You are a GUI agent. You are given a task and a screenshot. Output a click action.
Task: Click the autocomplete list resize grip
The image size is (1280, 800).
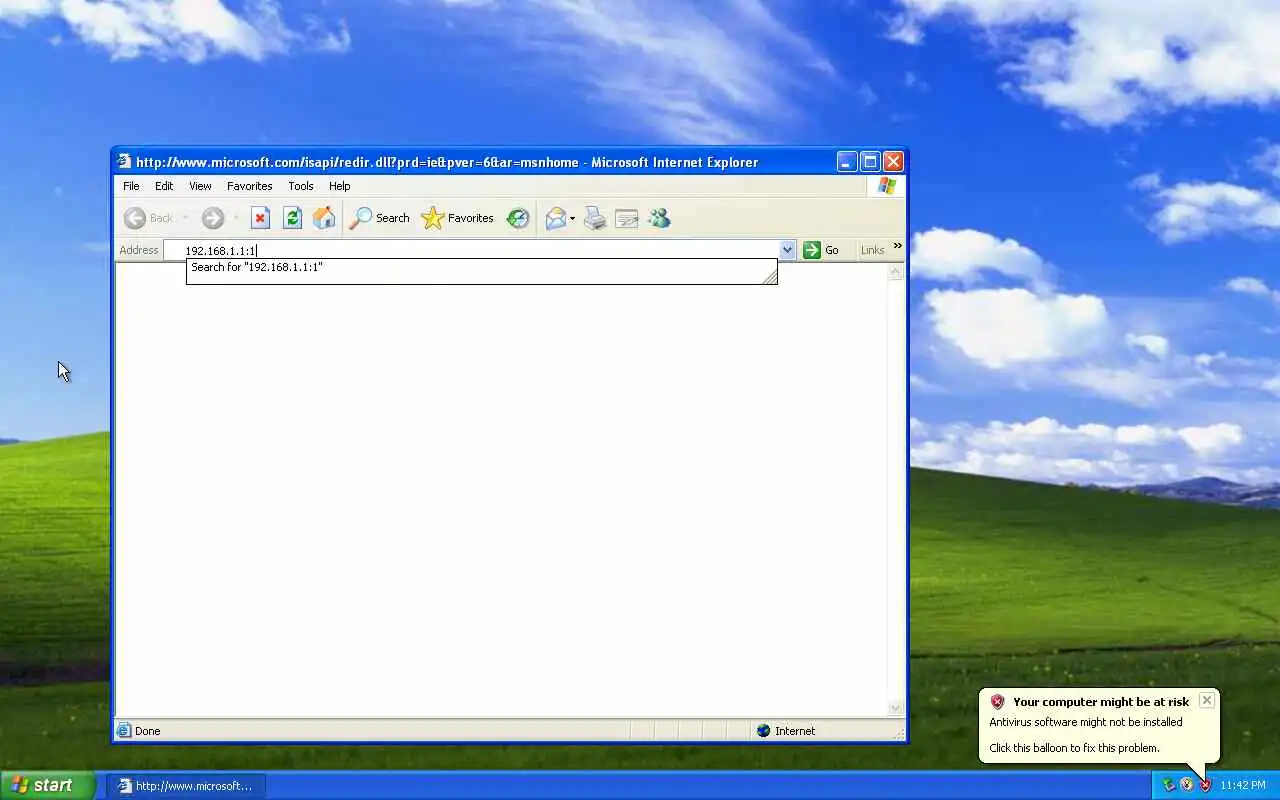[x=770, y=278]
